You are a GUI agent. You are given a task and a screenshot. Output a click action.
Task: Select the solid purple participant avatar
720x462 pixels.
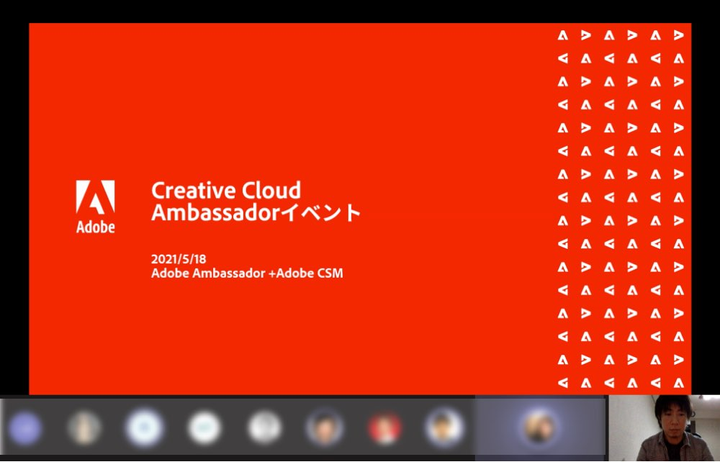pos(25,428)
